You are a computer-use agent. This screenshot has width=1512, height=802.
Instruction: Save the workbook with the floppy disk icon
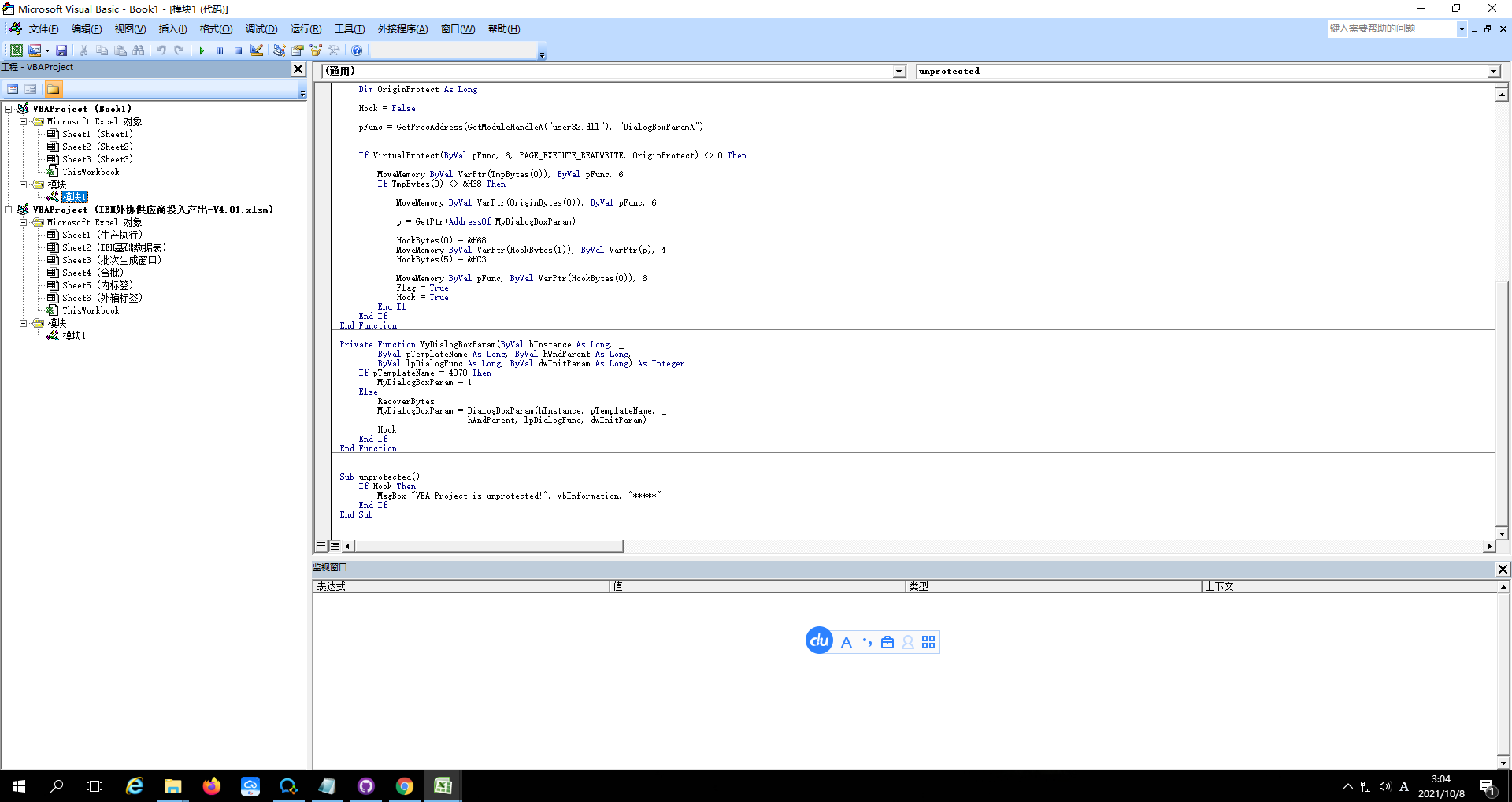[61, 50]
